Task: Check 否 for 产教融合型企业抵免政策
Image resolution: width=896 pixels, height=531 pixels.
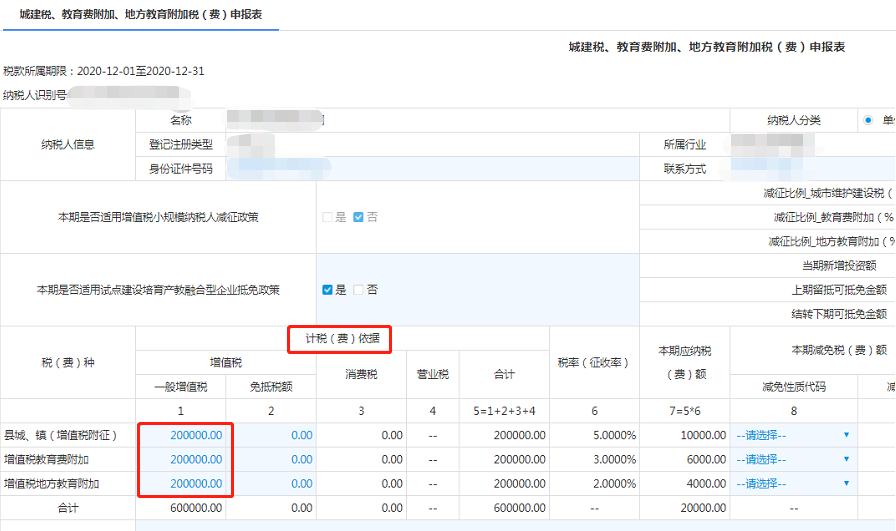Action: pos(359,290)
